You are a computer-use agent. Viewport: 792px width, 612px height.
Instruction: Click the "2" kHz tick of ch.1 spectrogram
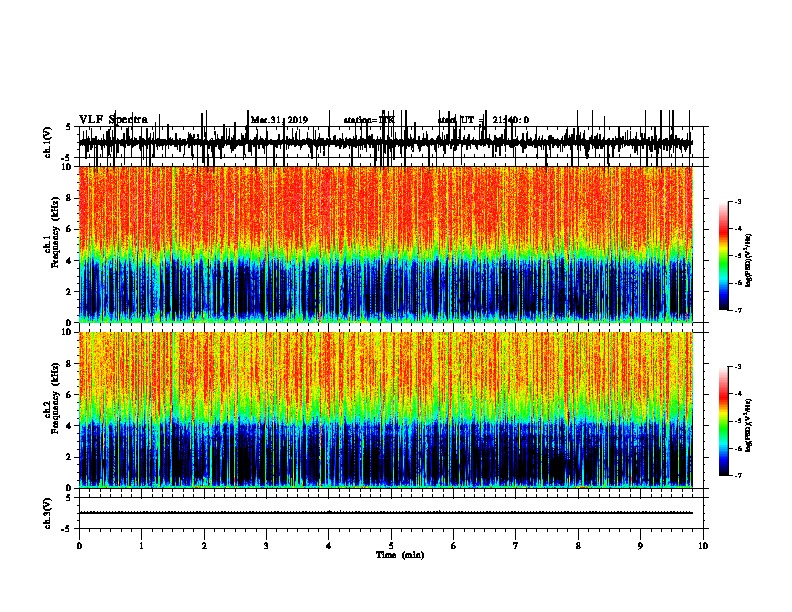(x=70, y=291)
